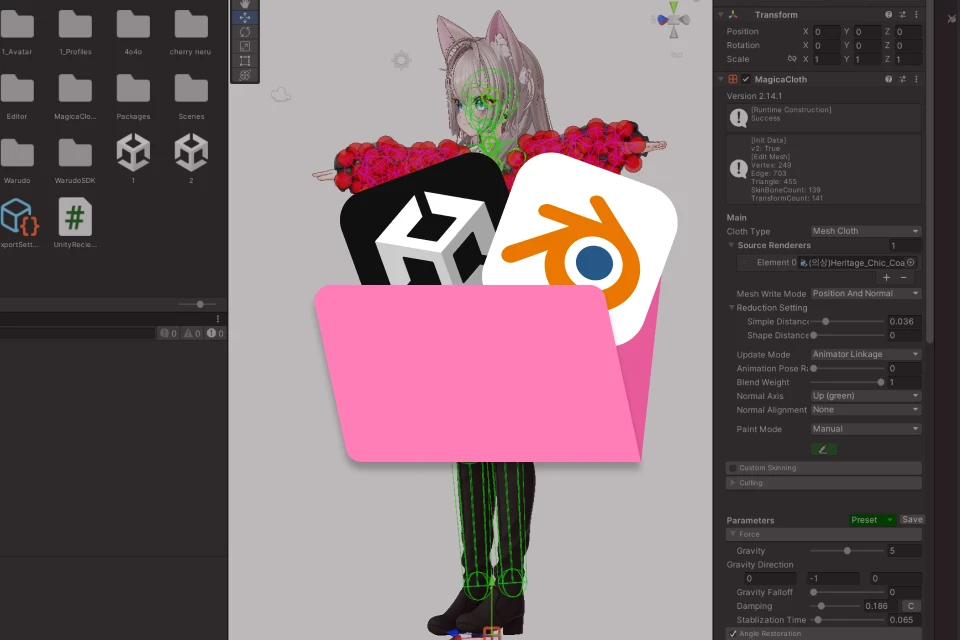The width and height of the screenshot is (960, 640).
Task: Expand the Culling section
Action: tap(732, 483)
